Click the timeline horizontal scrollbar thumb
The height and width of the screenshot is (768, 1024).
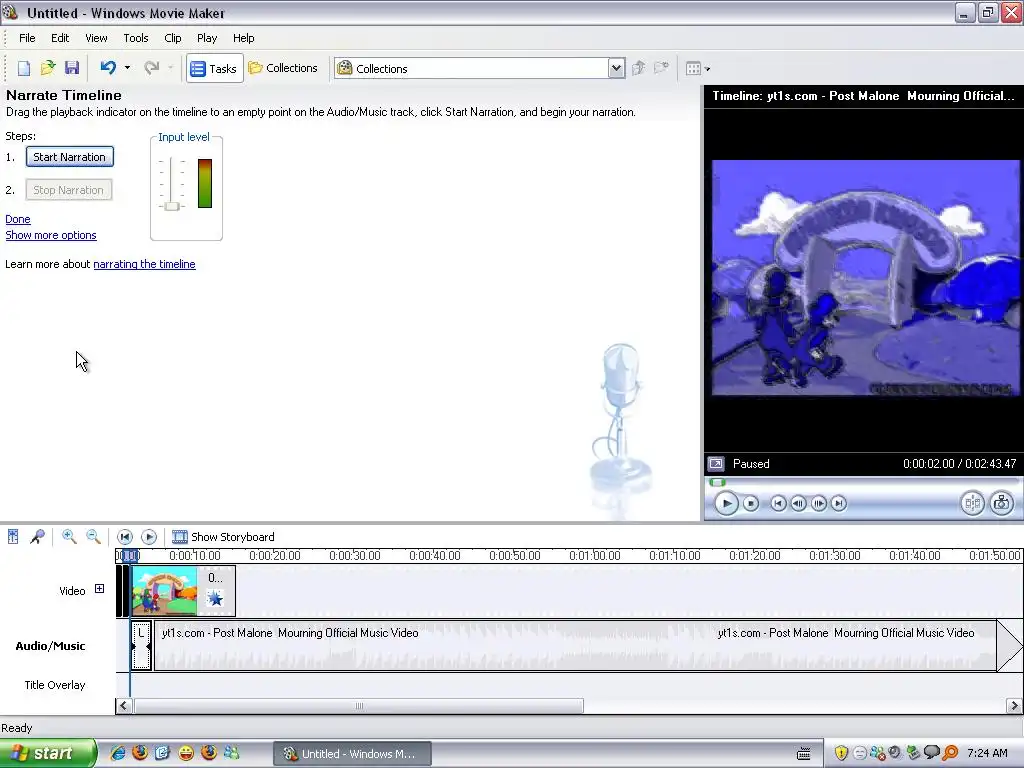pos(359,706)
